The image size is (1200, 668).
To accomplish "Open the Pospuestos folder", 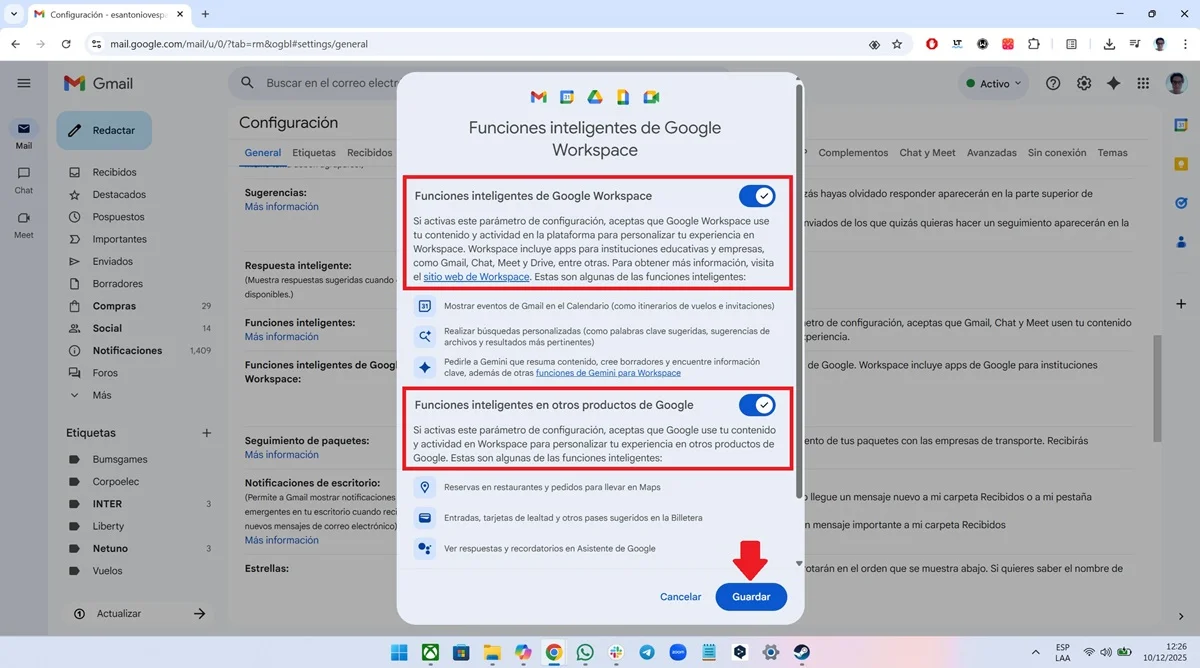I will tap(118, 217).
